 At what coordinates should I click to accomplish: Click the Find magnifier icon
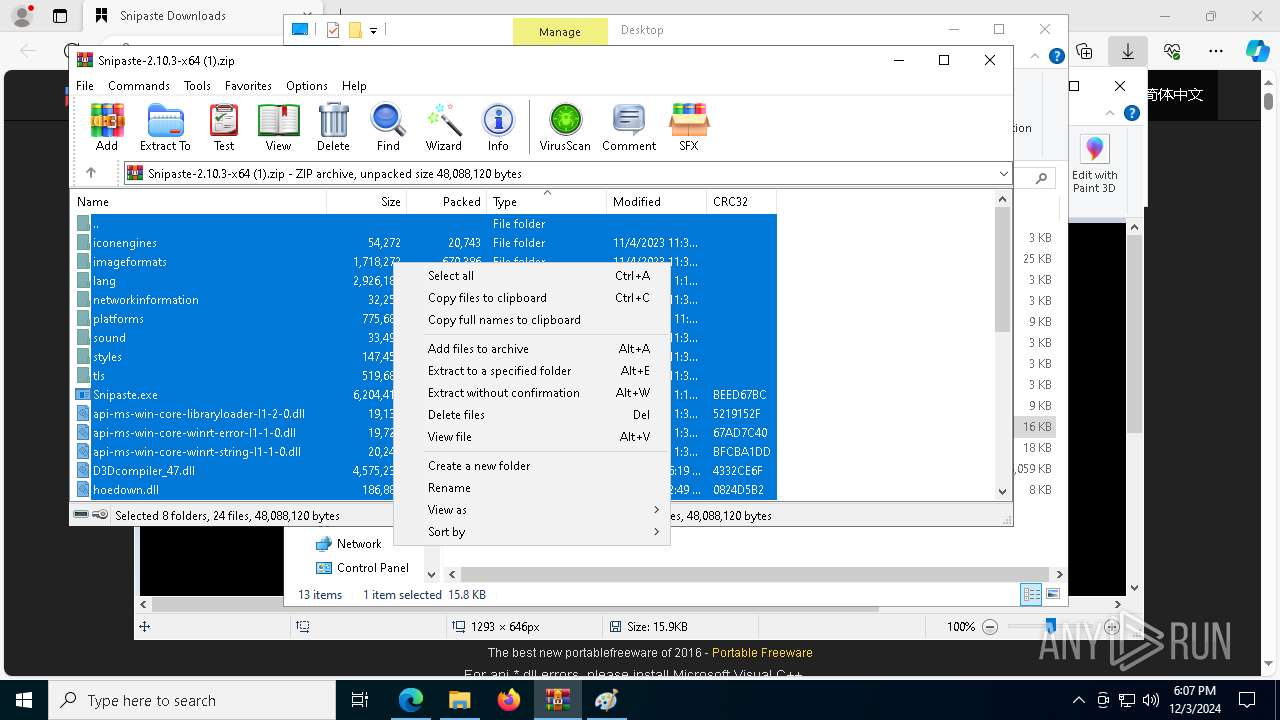[x=388, y=127]
